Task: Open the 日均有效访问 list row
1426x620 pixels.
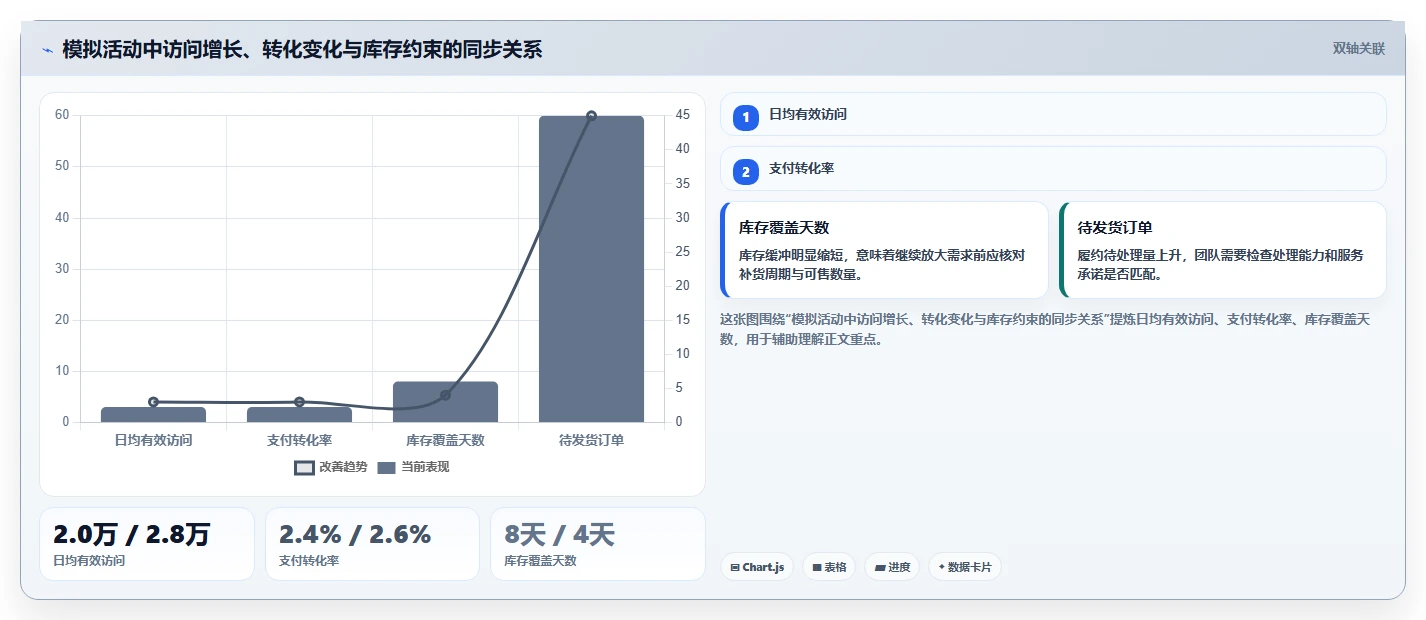Action: pos(1053,114)
